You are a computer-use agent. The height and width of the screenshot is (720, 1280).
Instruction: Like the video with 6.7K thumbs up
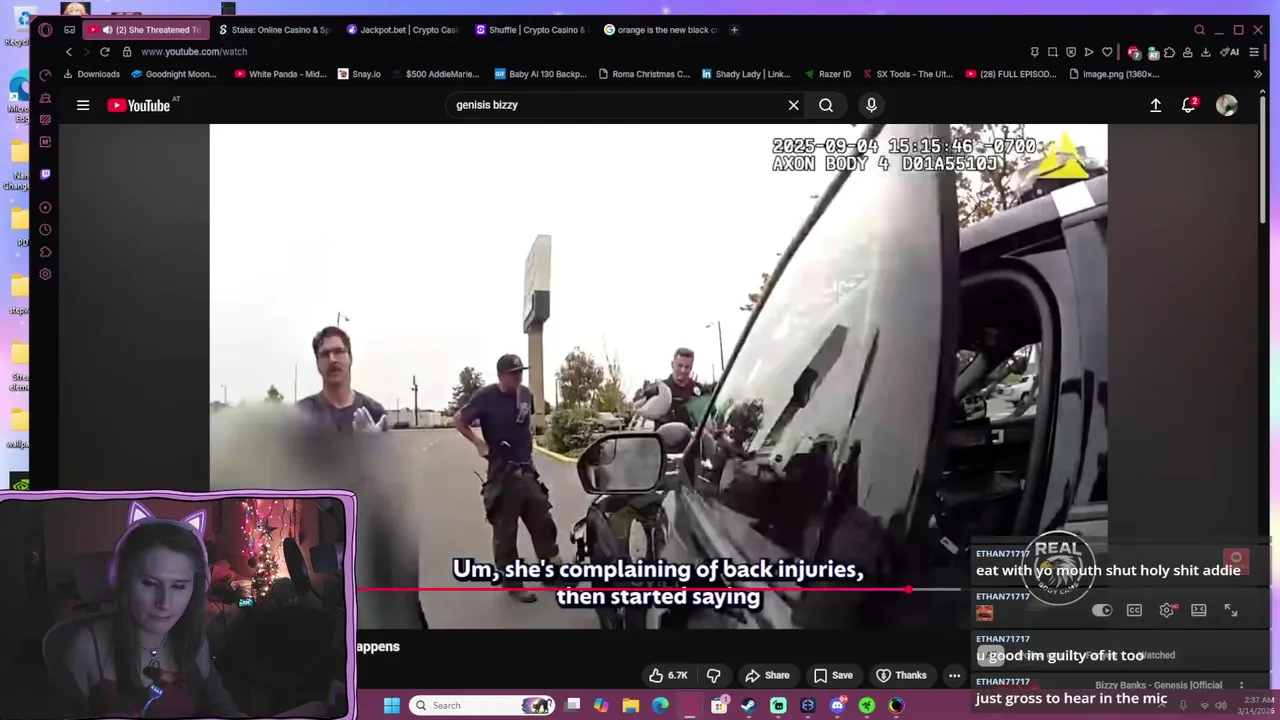(x=669, y=675)
